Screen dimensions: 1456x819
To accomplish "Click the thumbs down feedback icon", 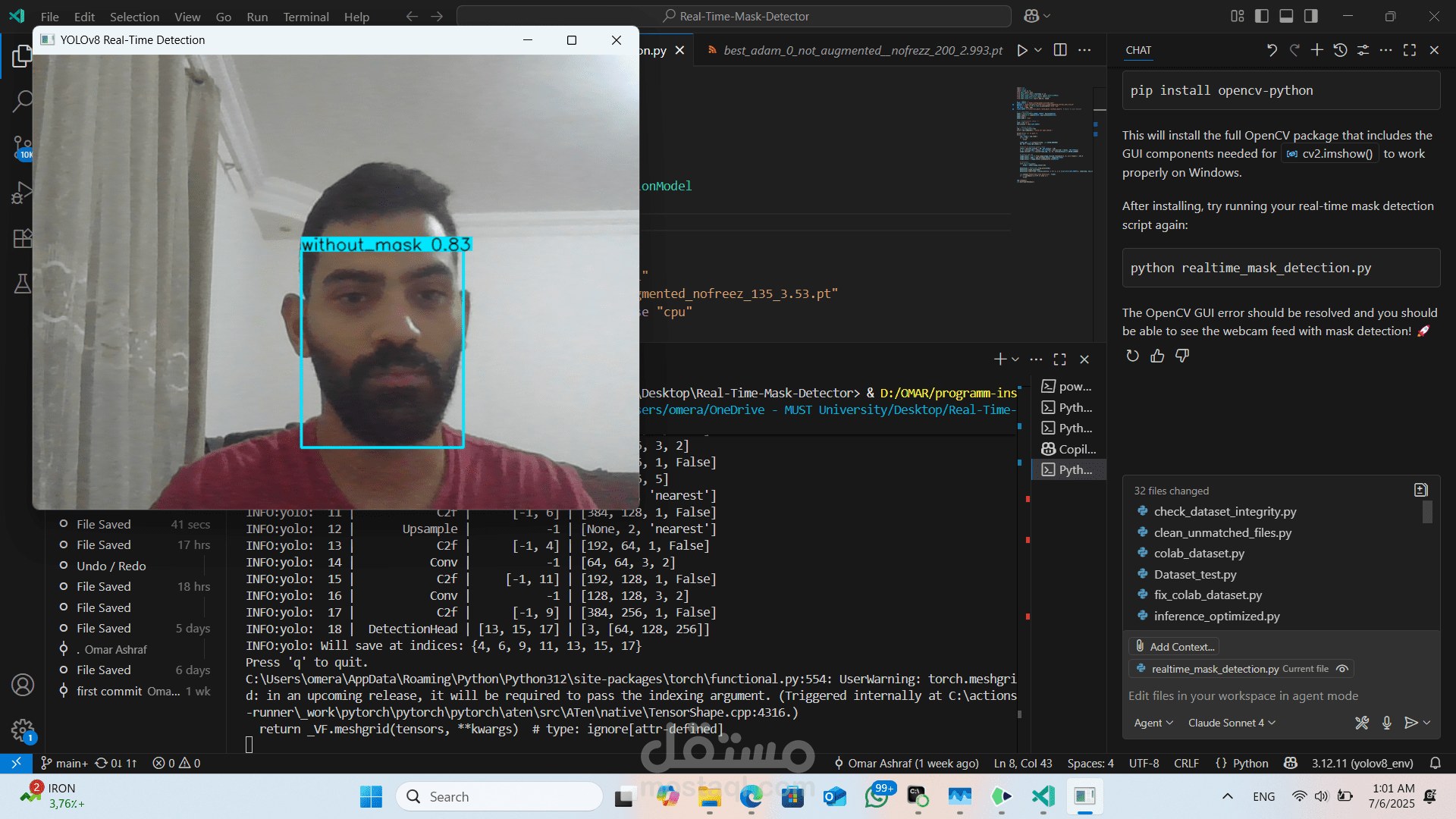I will 1182,356.
